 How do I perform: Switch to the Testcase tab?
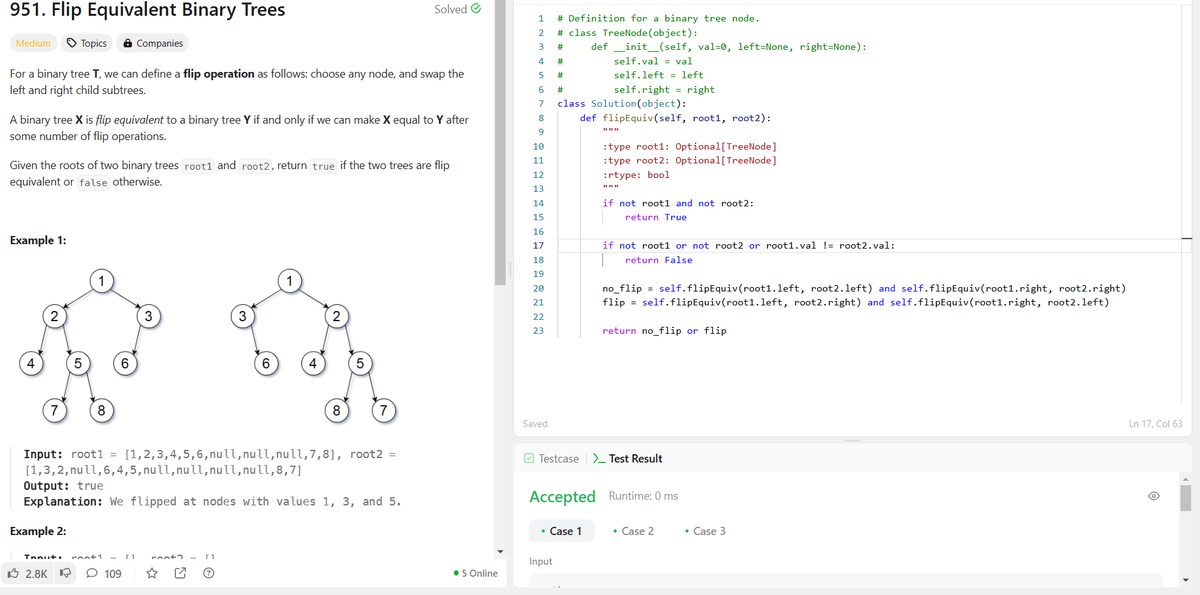click(x=551, y=458)
